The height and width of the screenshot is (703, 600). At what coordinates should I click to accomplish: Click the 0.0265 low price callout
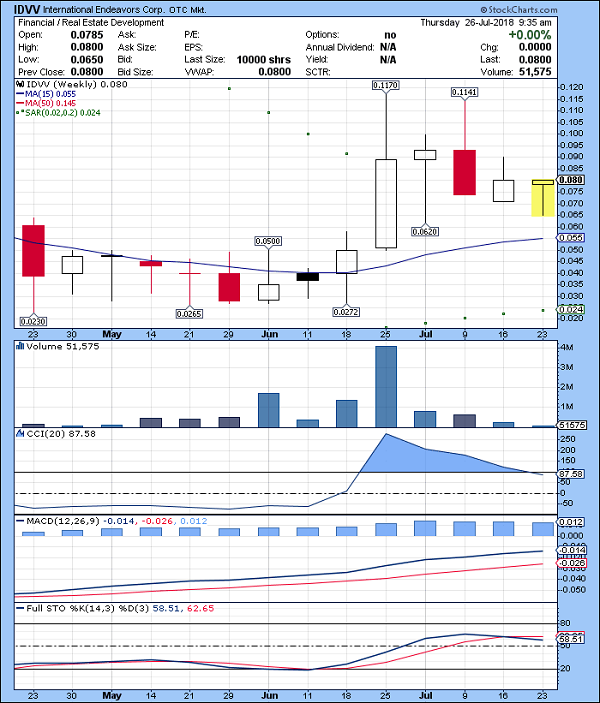(189, 314)
